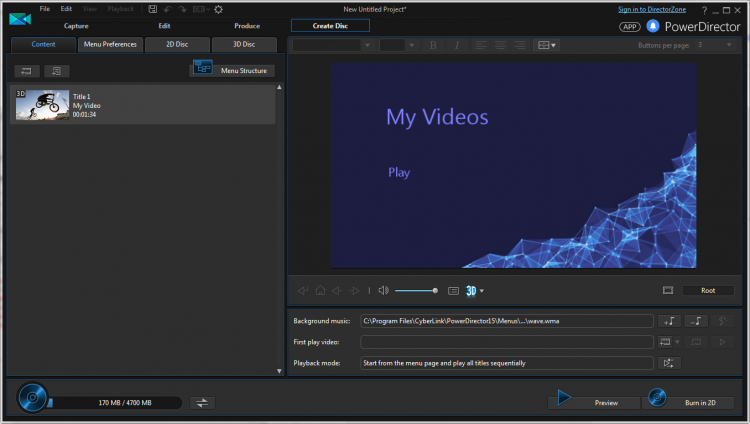Click the notification bell icon
Viewport: 750px width, 424px height.
tap(653, 26)
